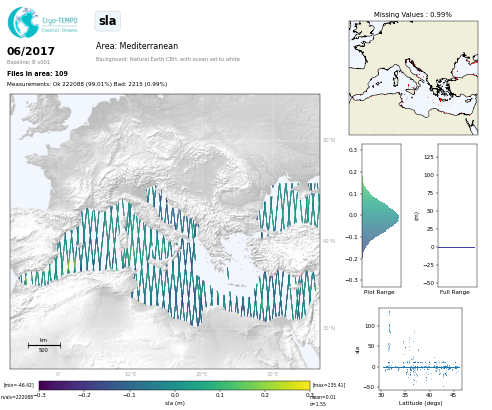Click the Missing Values map thumbnail

point(413,78)
